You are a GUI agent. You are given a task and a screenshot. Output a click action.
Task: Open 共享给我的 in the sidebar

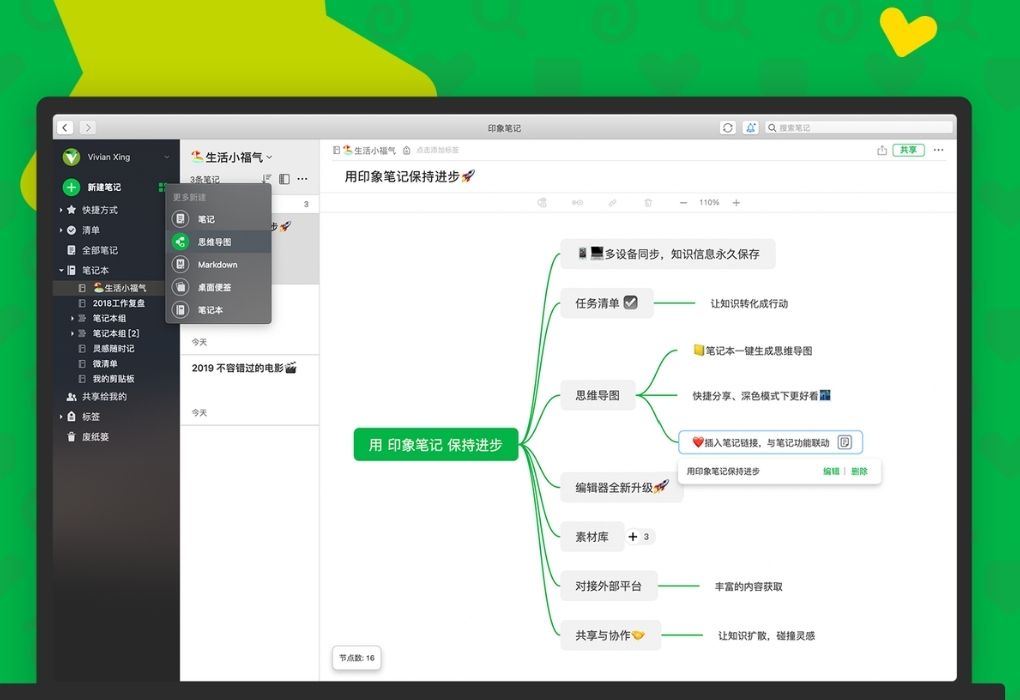[x=97, y=397]
